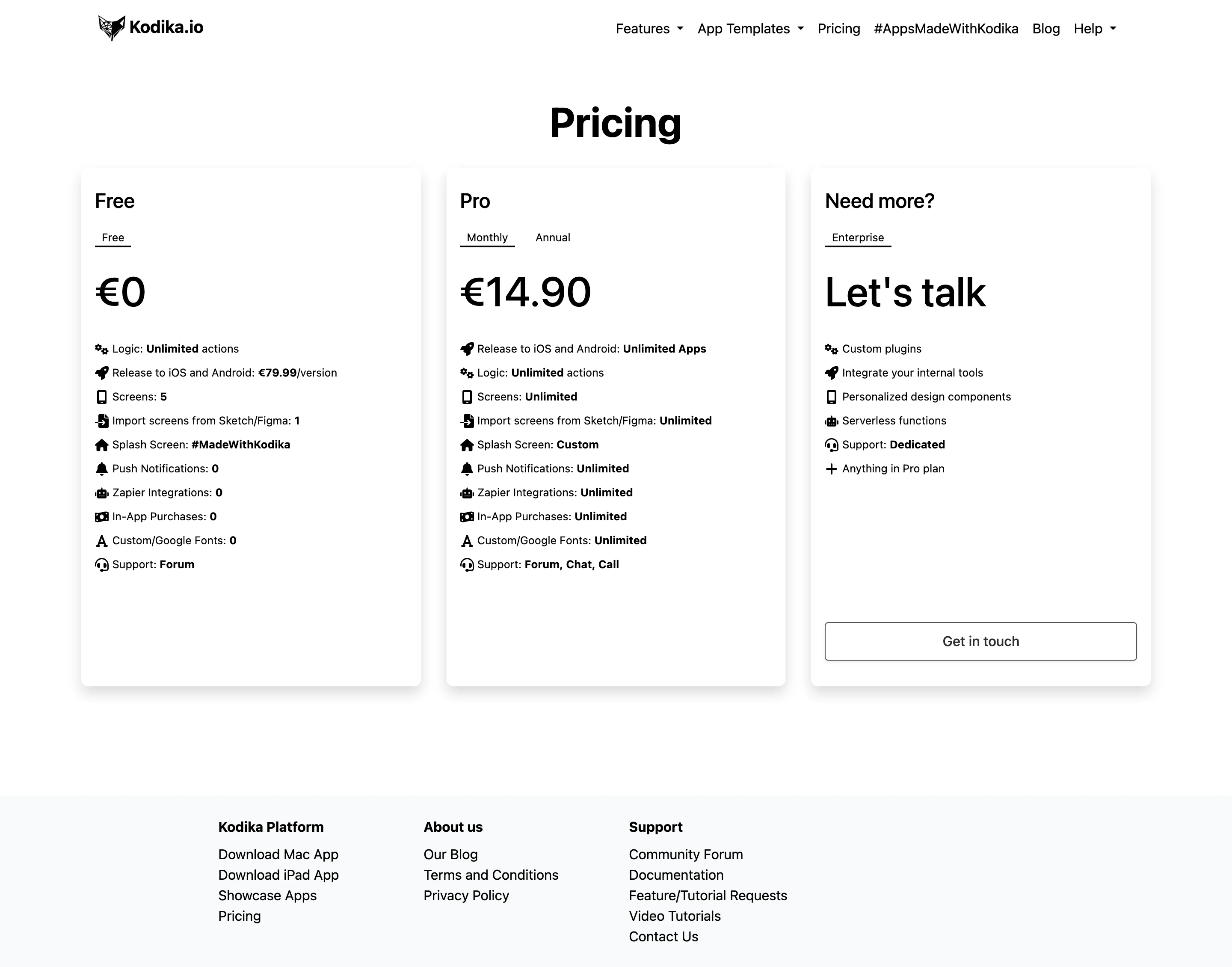Open #AppsMadeWithKodika in the navigation
Viewport: 1232px width, 967px height.
tap(946, 29)
